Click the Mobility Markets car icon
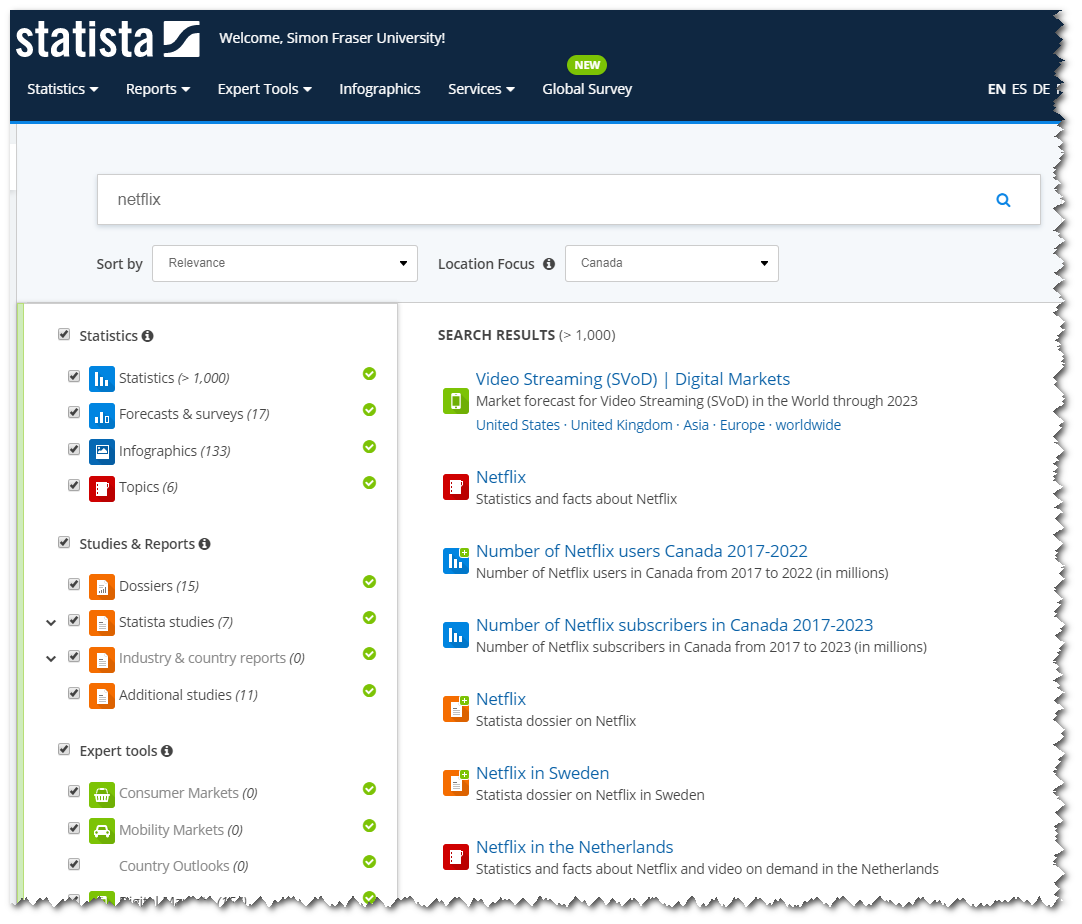 (101, 831)
